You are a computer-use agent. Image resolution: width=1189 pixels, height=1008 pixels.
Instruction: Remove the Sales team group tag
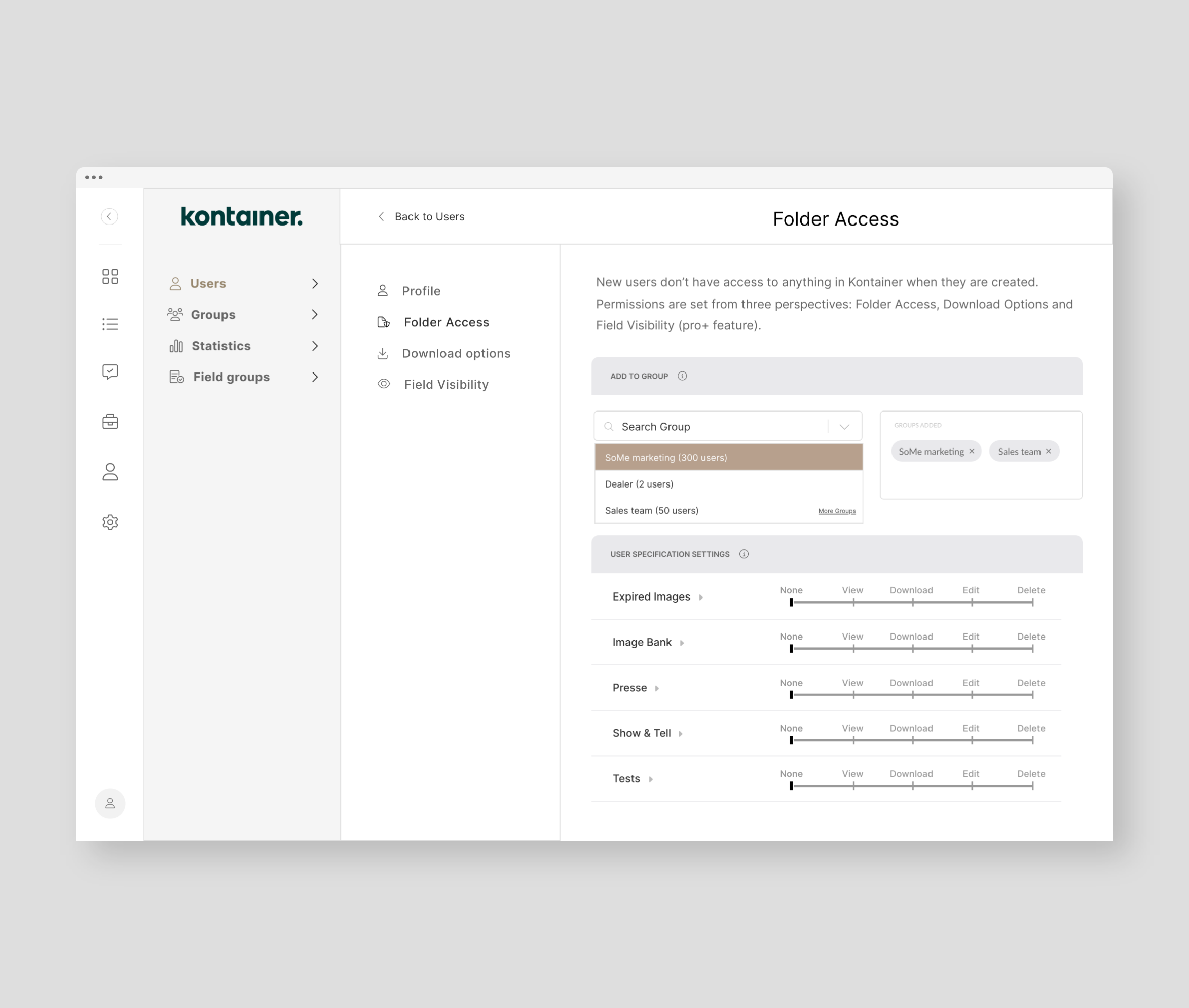(x=1049, y=452)
